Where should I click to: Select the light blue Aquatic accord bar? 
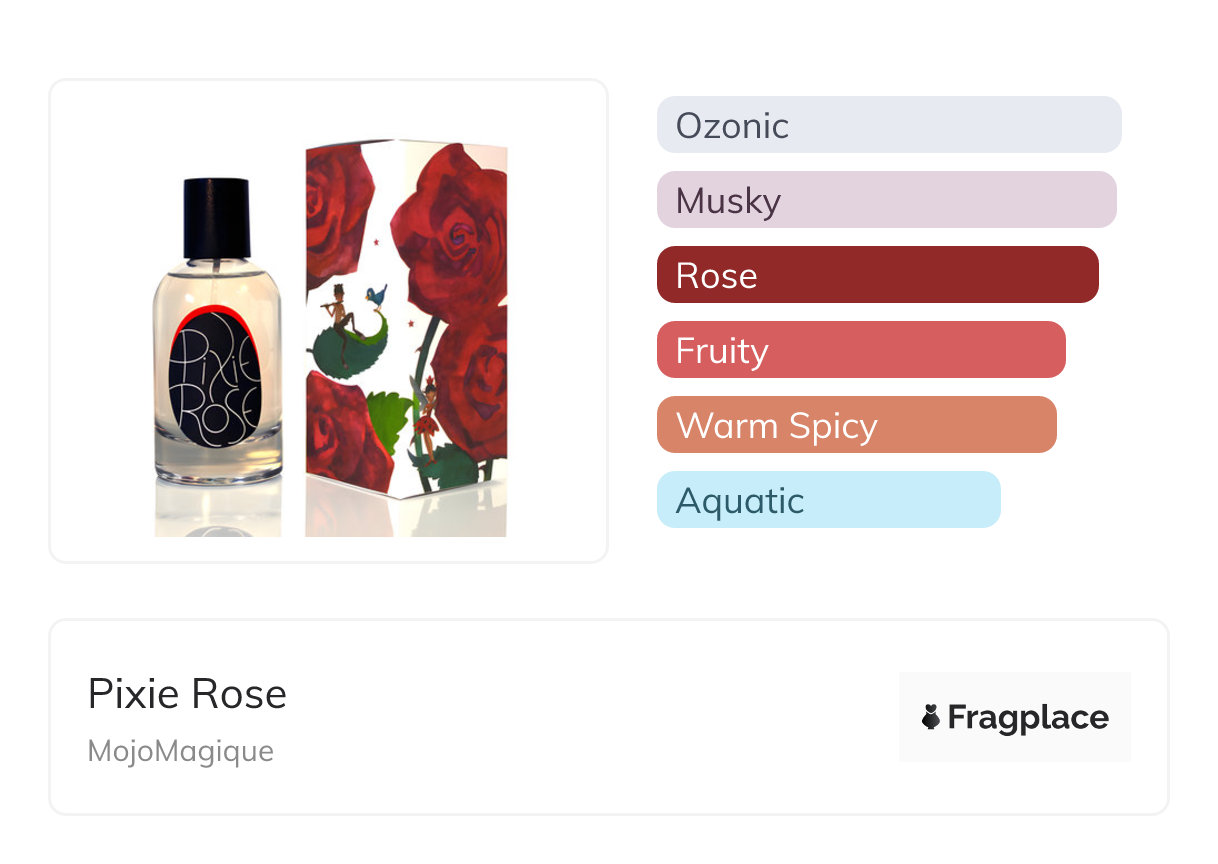pyautogui.click(x=828, y=500)
